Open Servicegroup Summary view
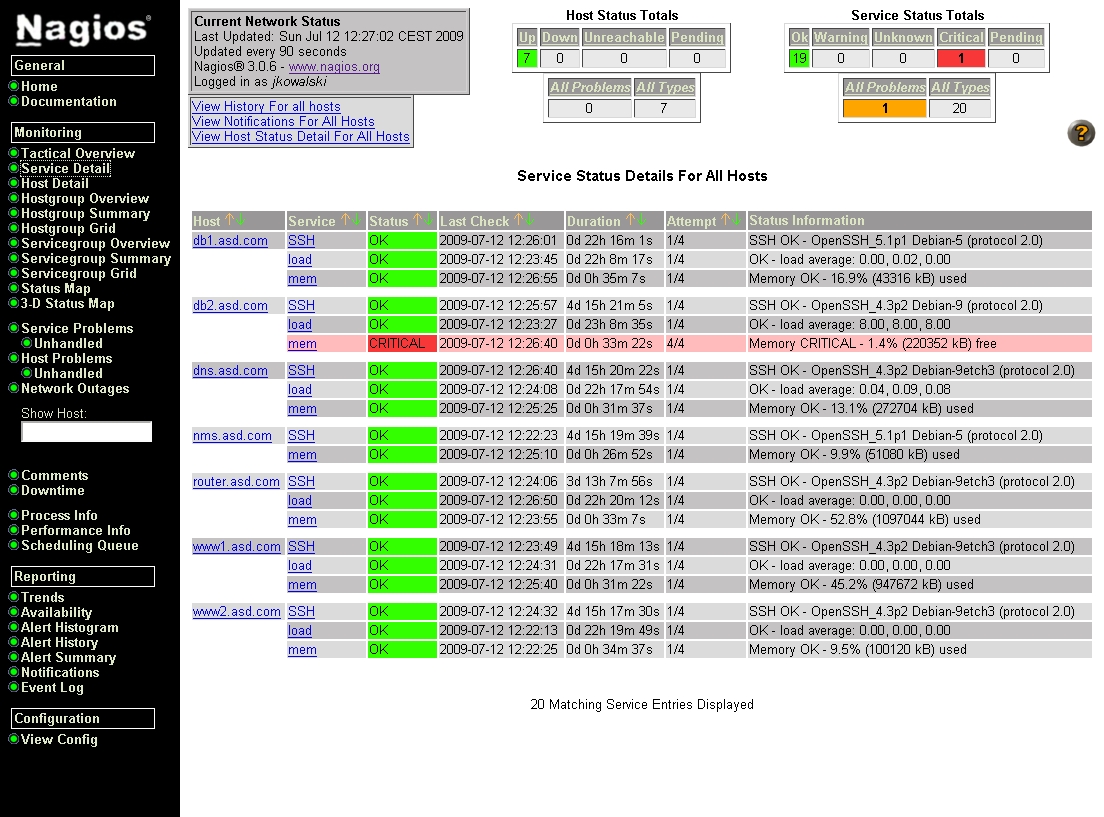 click(x=96, y=258)
